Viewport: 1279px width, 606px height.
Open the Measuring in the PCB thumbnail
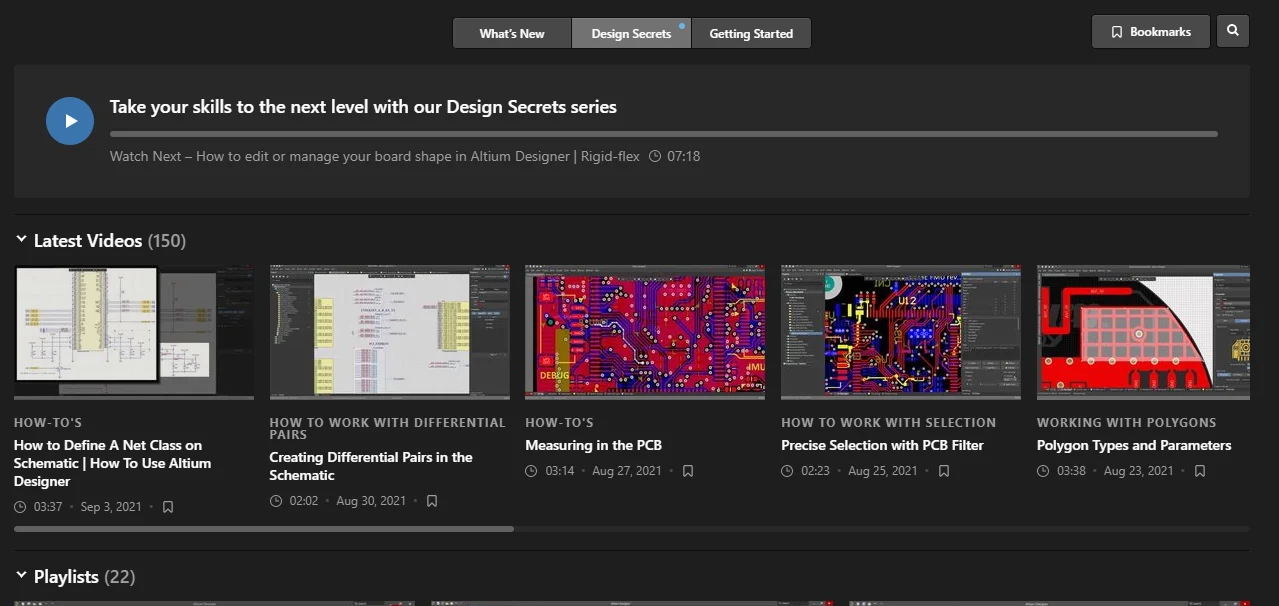pyautogui.click(x=645, y=332)
